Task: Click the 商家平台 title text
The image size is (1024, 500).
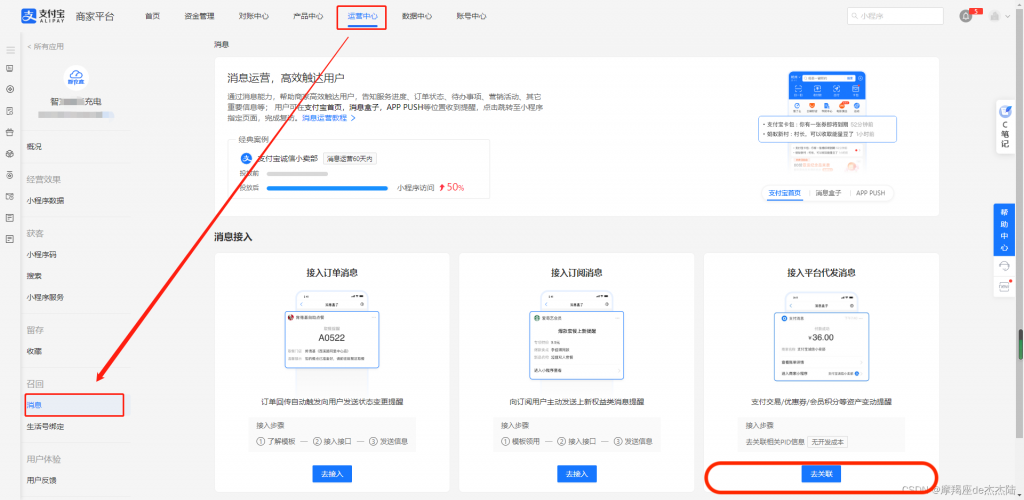Action: coord(95,16)
